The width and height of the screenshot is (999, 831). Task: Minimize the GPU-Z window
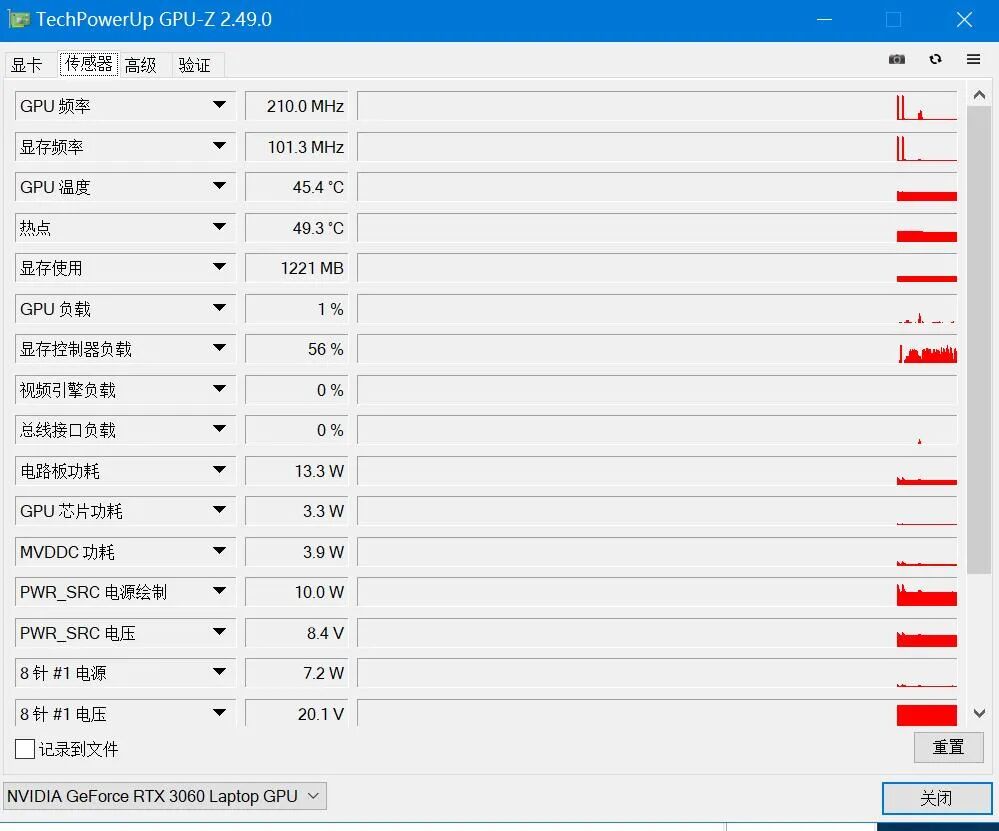824,20
